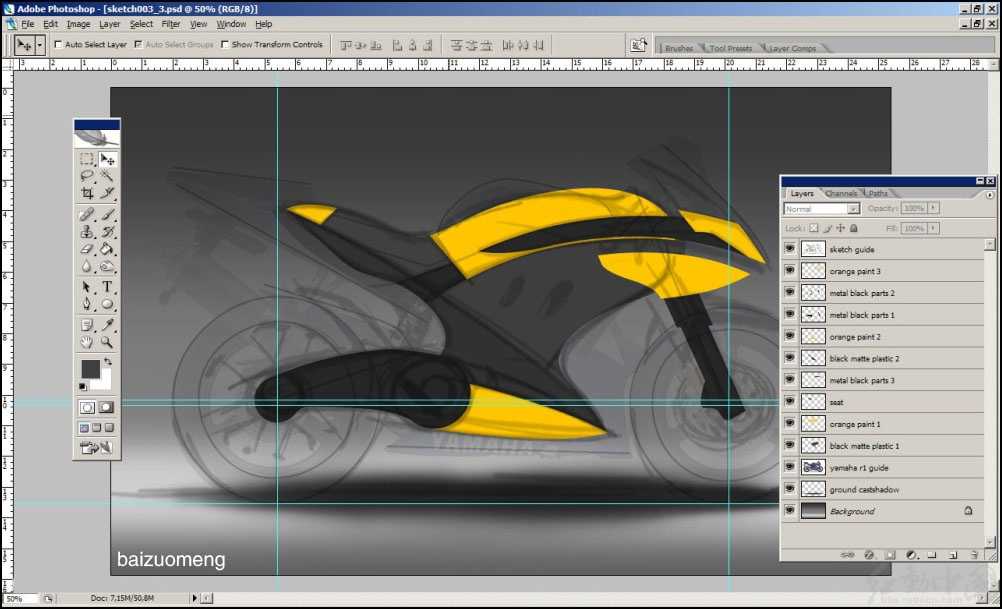Select the Zoom magnifier tool
1002x609 pixels.
pyautogui.click(x=107, y=343)
